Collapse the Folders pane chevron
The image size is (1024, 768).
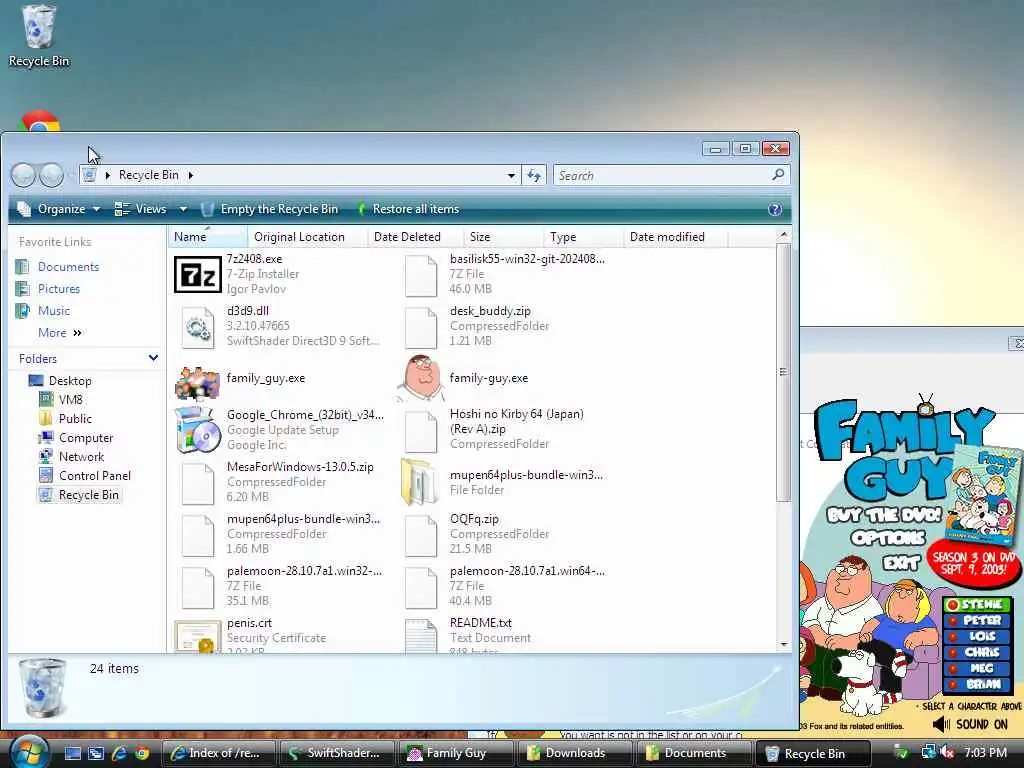(153, 358)
